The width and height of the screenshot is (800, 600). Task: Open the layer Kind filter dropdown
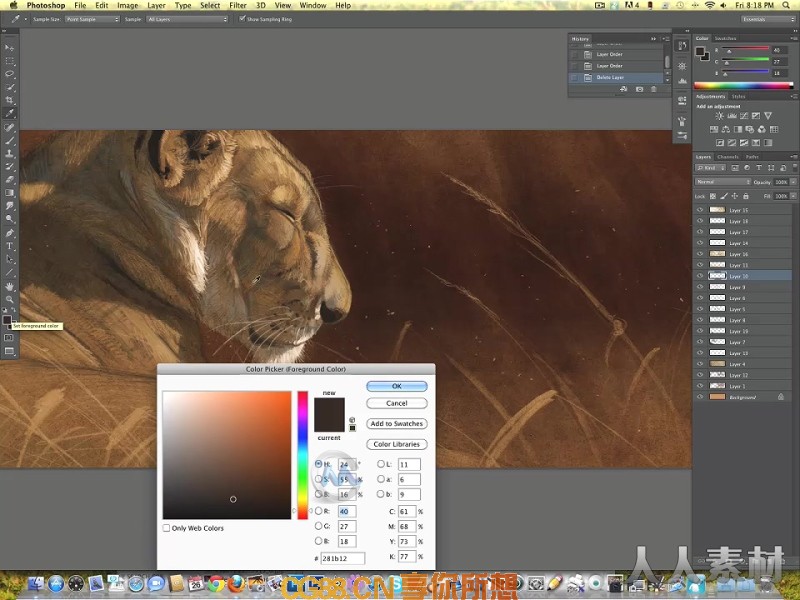[710, 168]
